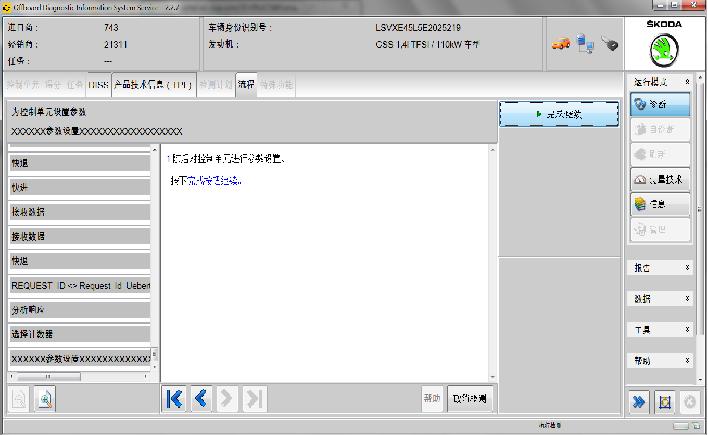Select the Info (信息) books mode button
The height and width of the screenshot is (435, 708).
coord(660,204)
